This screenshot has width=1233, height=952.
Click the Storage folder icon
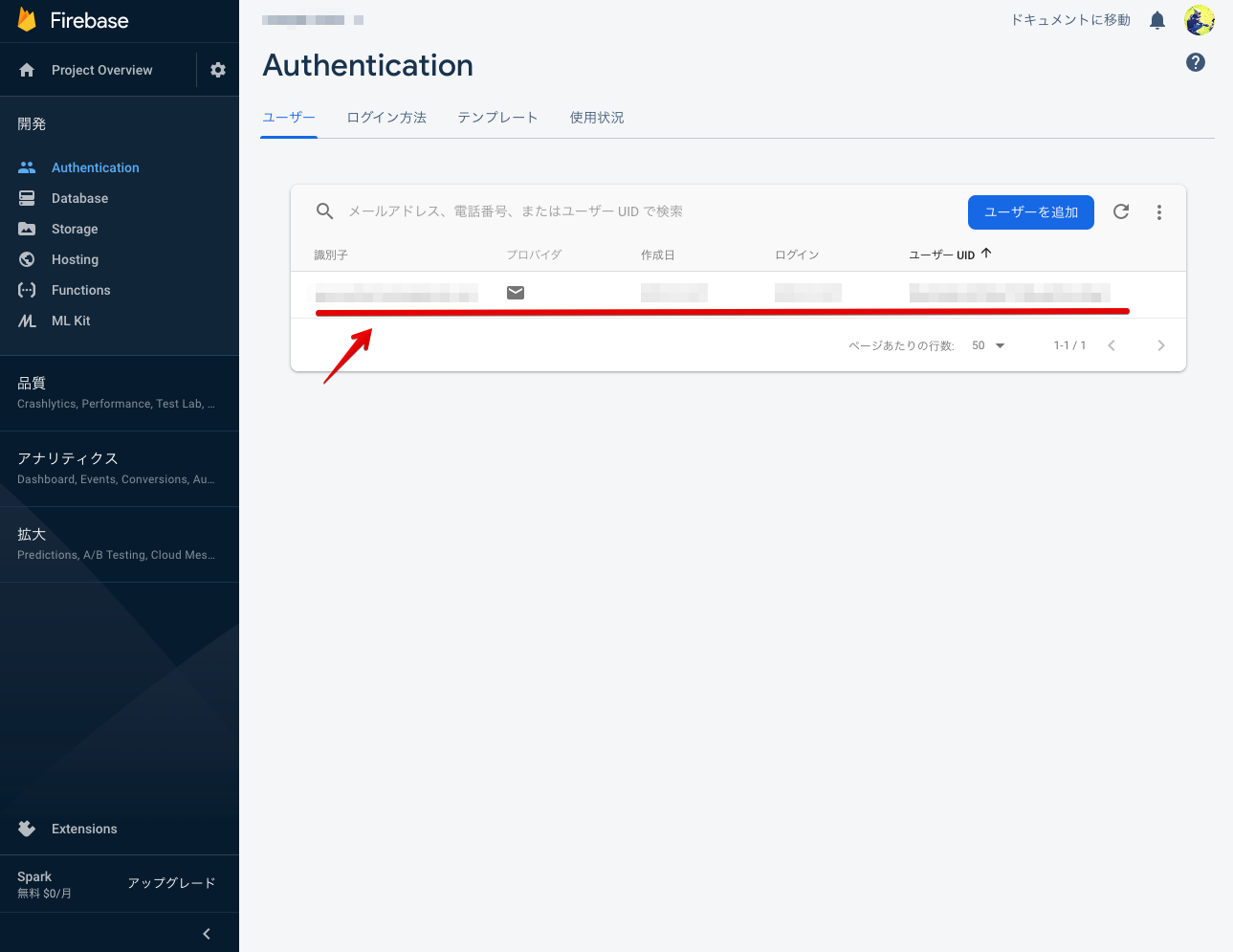pos(27,229)
